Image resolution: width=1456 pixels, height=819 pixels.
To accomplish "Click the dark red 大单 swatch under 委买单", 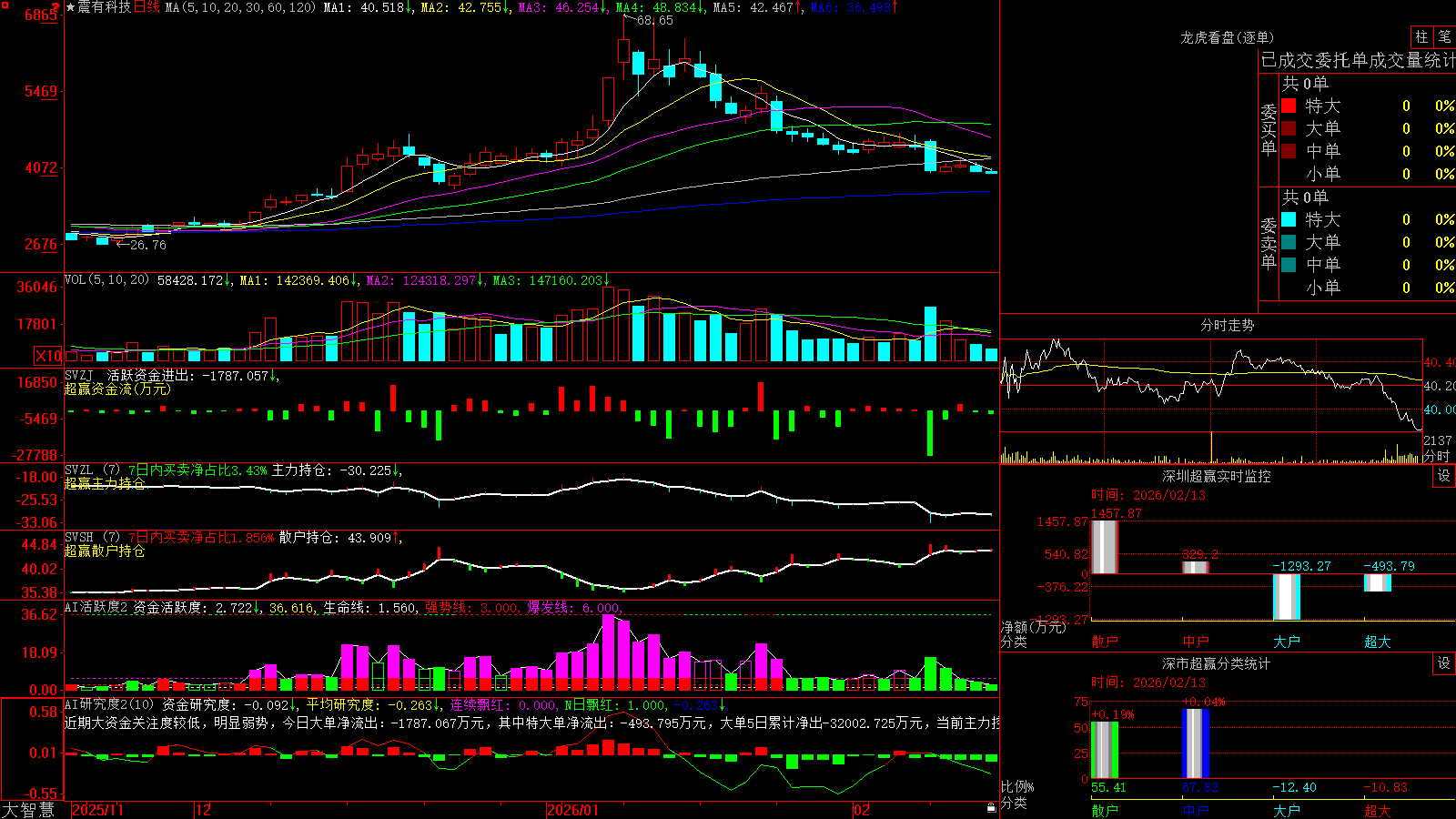I will [x=1289, y=128].
